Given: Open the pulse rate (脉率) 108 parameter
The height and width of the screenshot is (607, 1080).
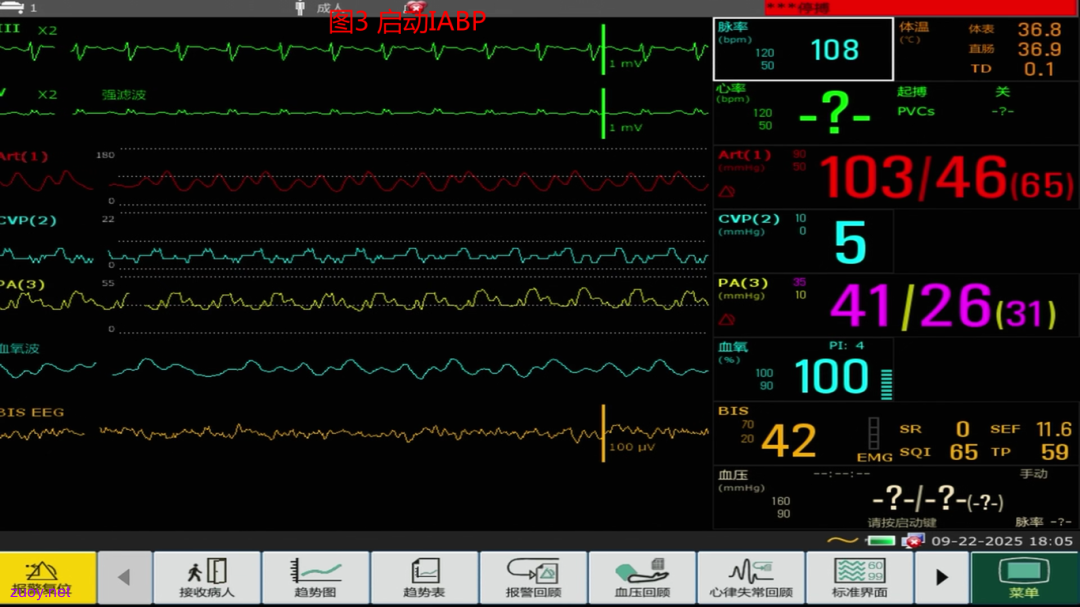Looking at the screenshot, I should click(803, 49).
